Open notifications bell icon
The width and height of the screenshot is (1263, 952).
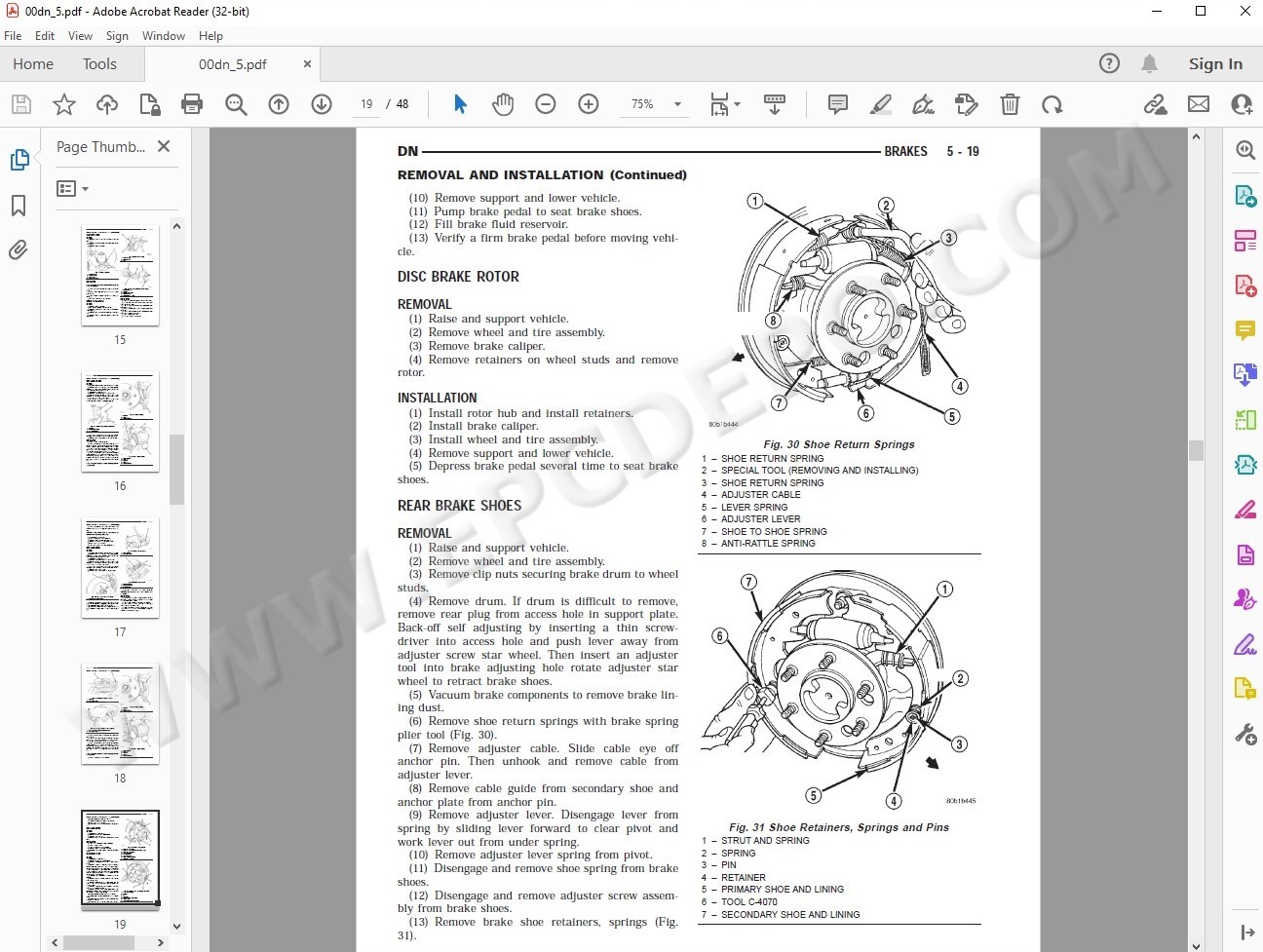point(1150,63)
